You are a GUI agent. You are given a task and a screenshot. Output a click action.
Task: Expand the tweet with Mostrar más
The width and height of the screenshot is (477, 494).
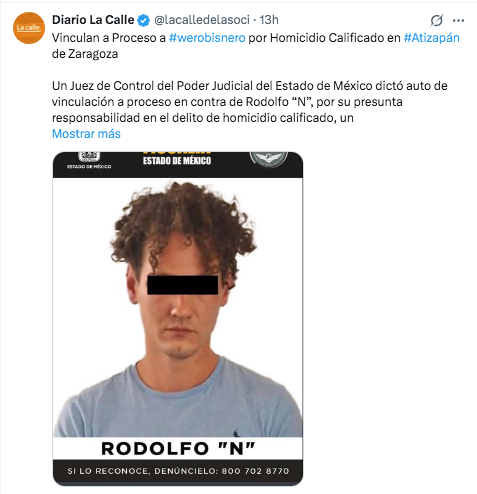(86, 134)
